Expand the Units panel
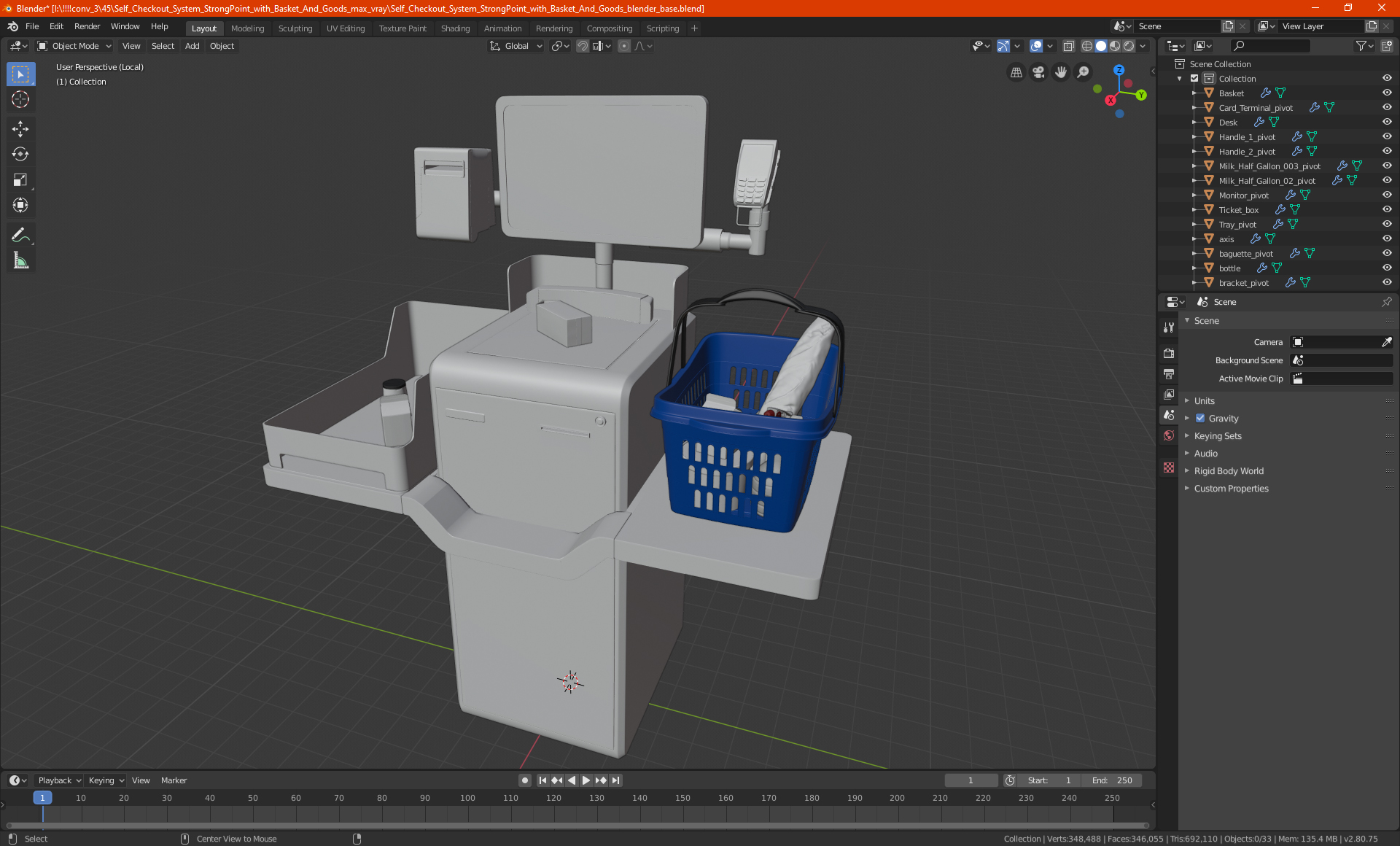Screen dimensions: 1400x846 point(1204,400)
